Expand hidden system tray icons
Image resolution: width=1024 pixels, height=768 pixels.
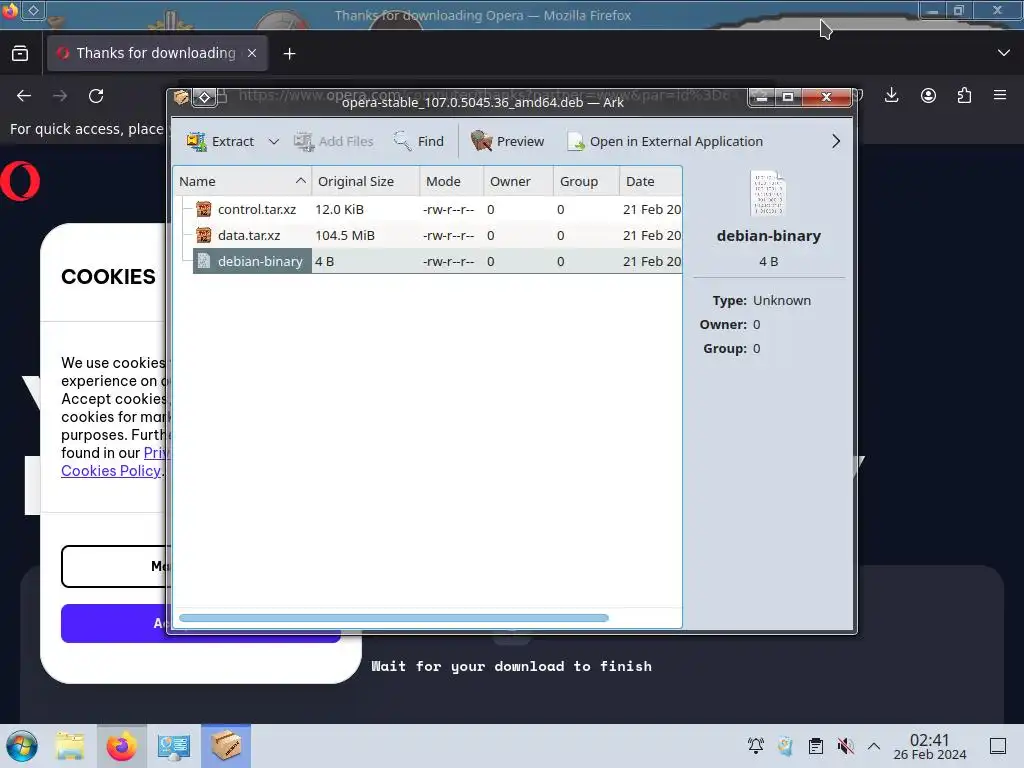point(874,746)
